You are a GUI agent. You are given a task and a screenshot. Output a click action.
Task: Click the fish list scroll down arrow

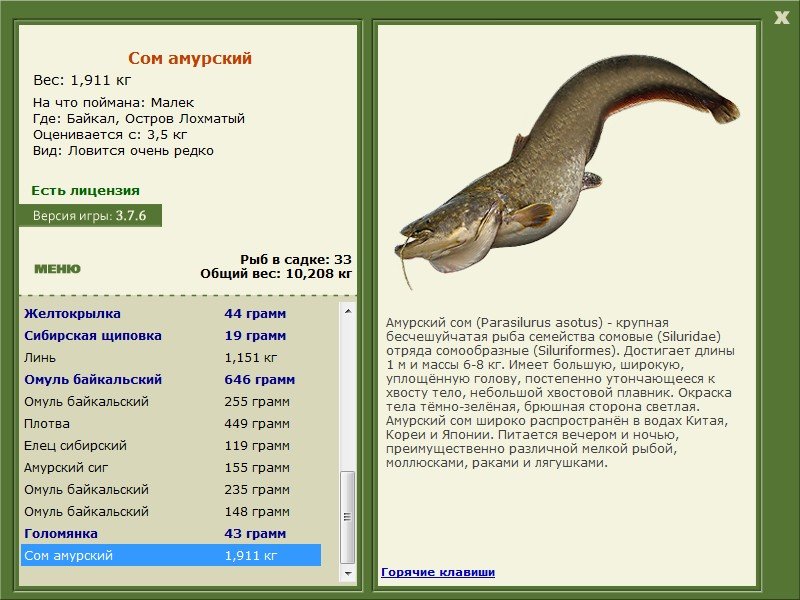tap(348, 575)
